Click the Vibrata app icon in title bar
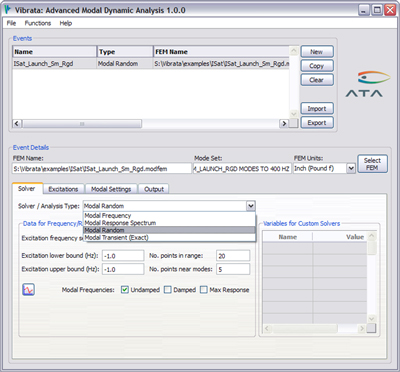 pos(8,10)
